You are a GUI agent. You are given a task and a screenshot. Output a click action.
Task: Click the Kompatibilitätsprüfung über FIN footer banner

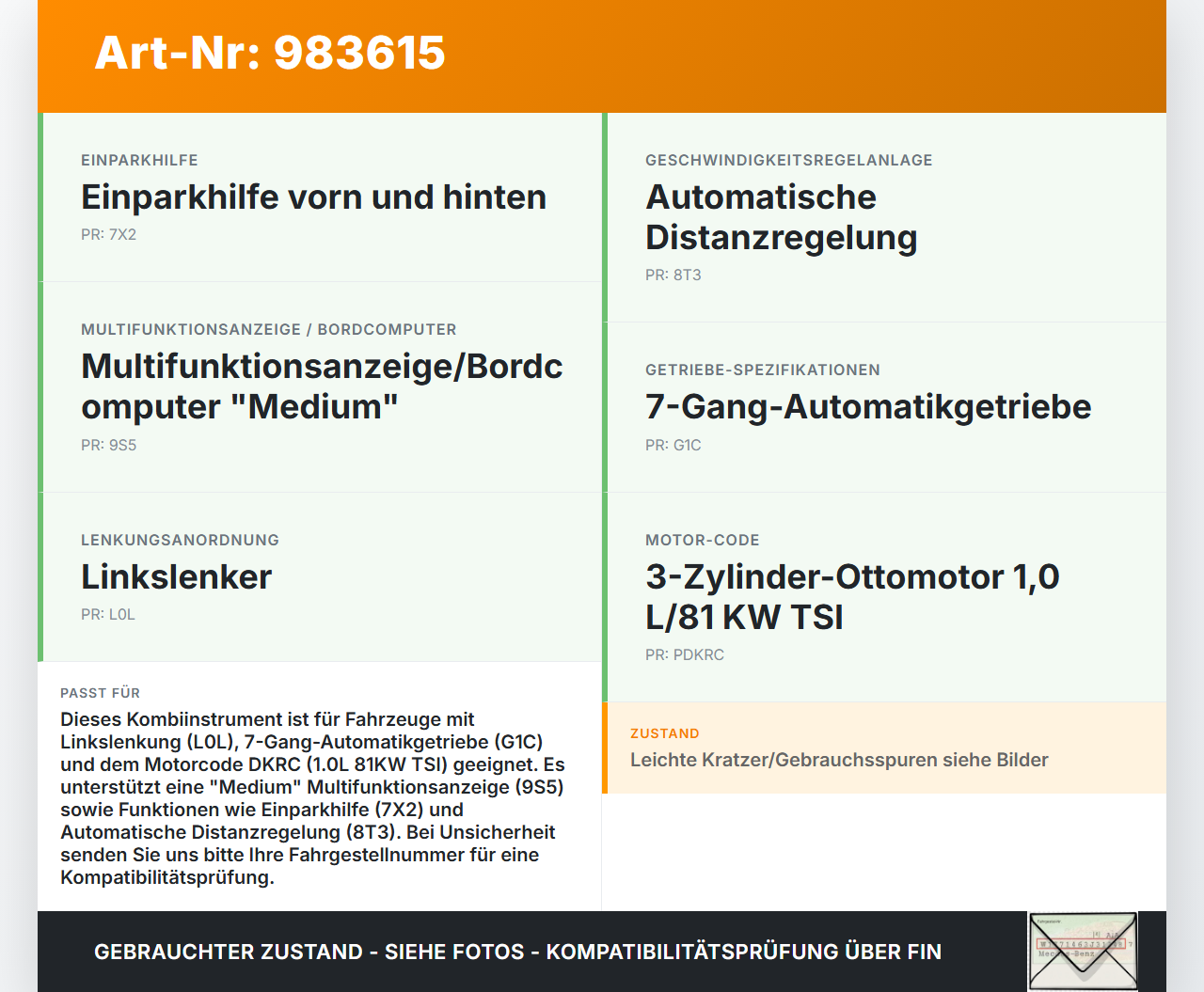(517, 952)
